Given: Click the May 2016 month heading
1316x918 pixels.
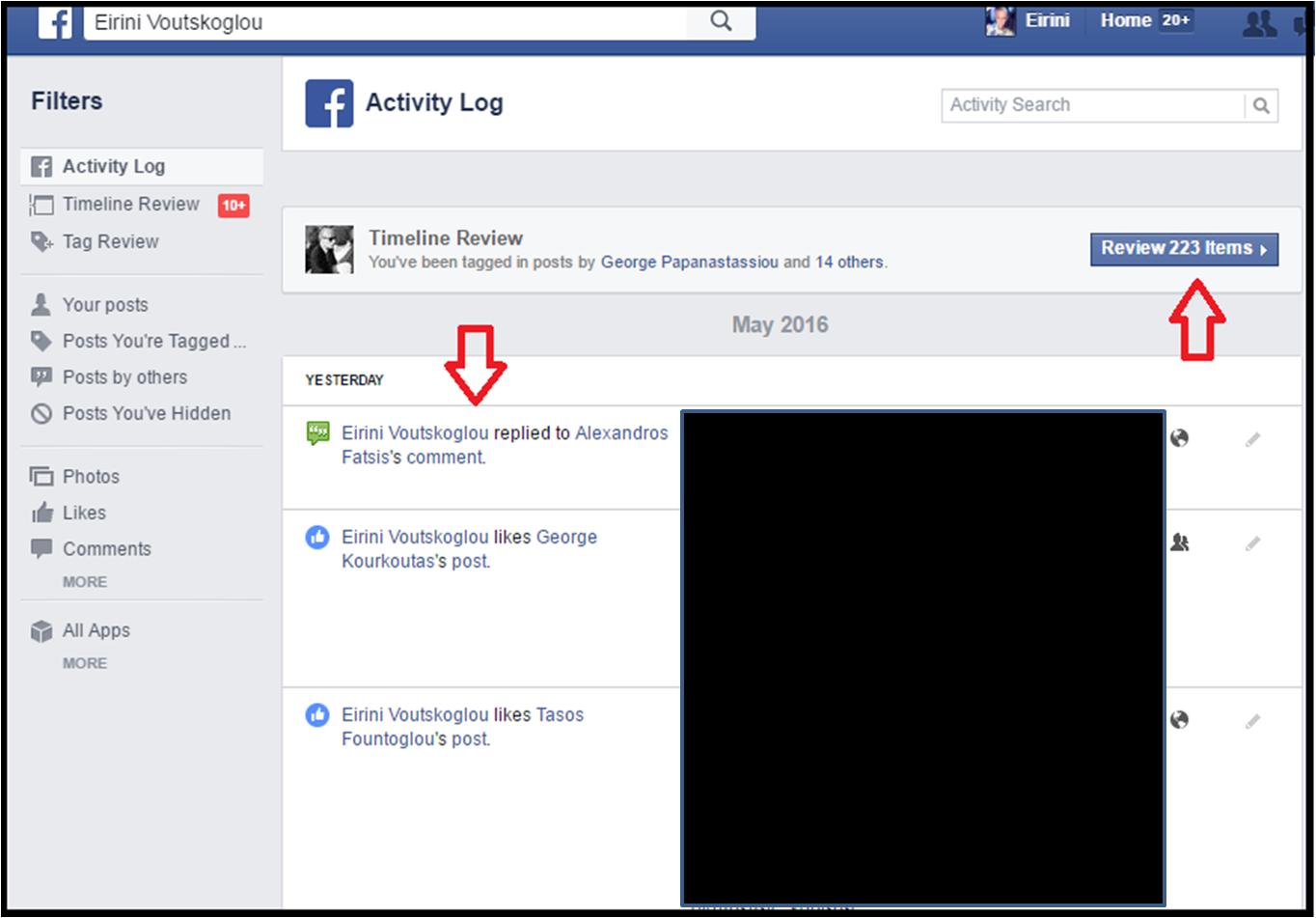Looking at the screenshot, I should [x=780, y=324].
